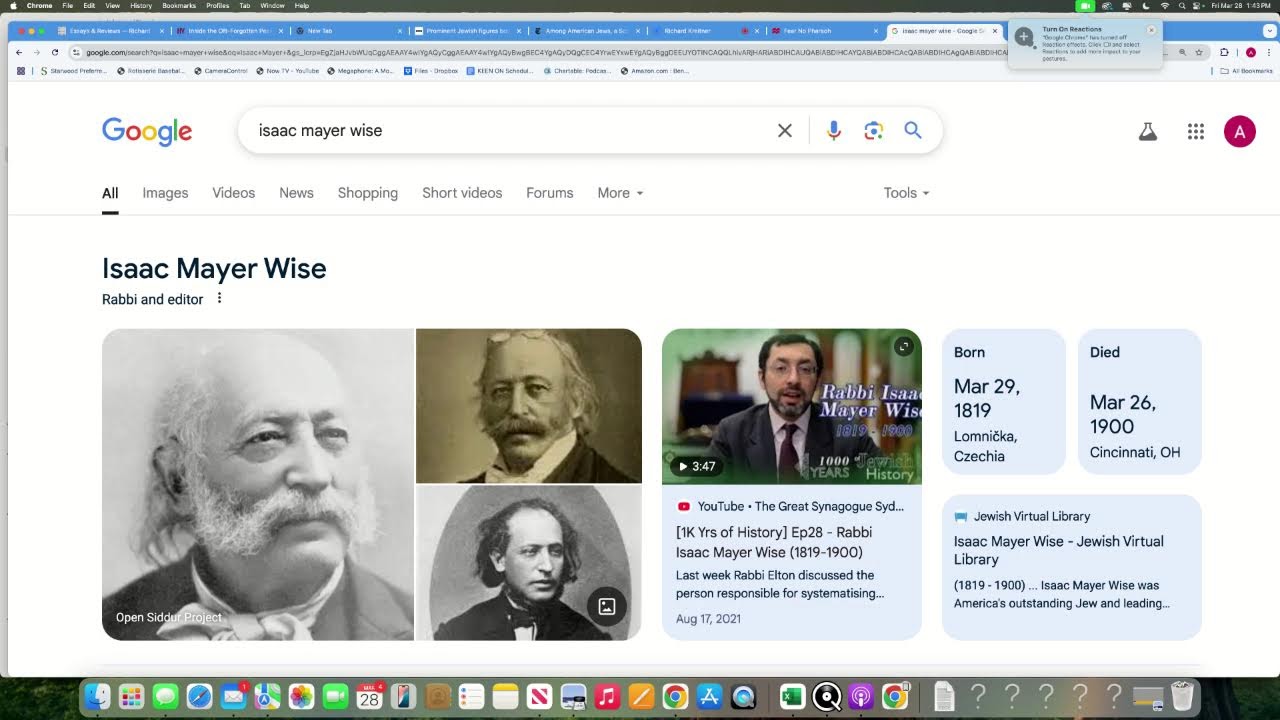Expand the More search filters dropdown
The image size is (1280, 720).
[620, 193]
